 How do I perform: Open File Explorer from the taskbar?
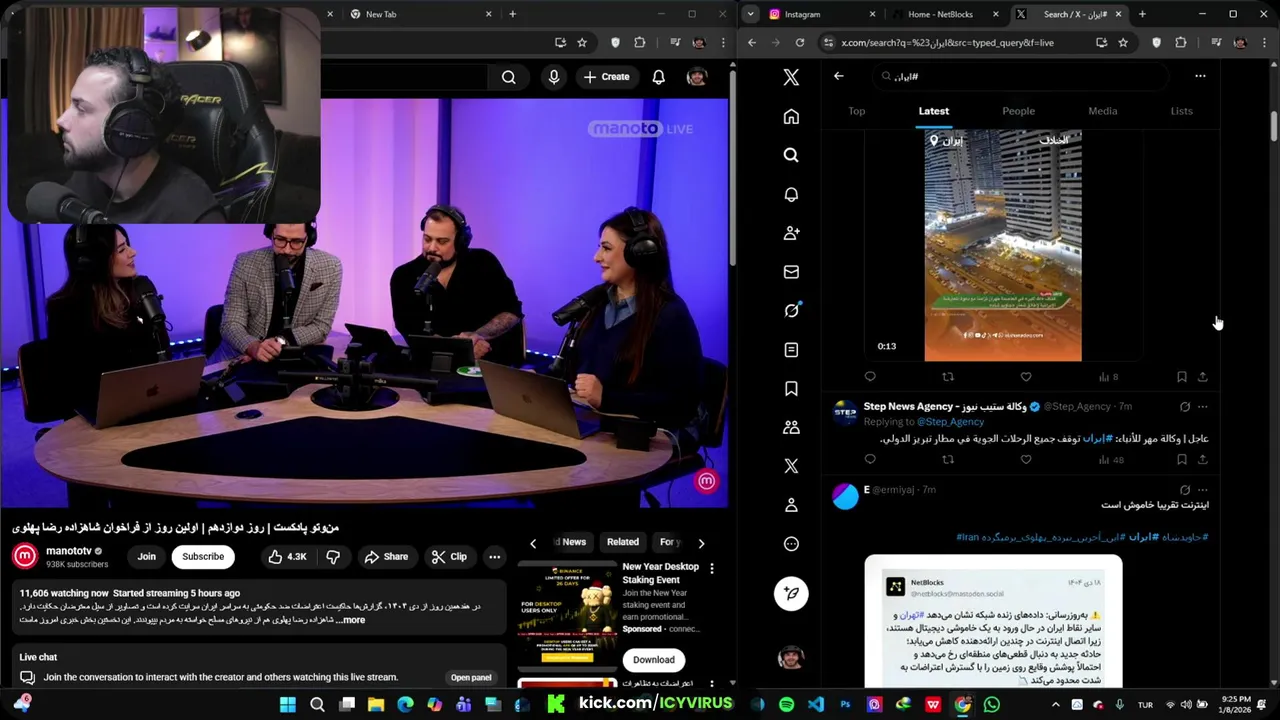pyautogui.click(x=376, y=705)
